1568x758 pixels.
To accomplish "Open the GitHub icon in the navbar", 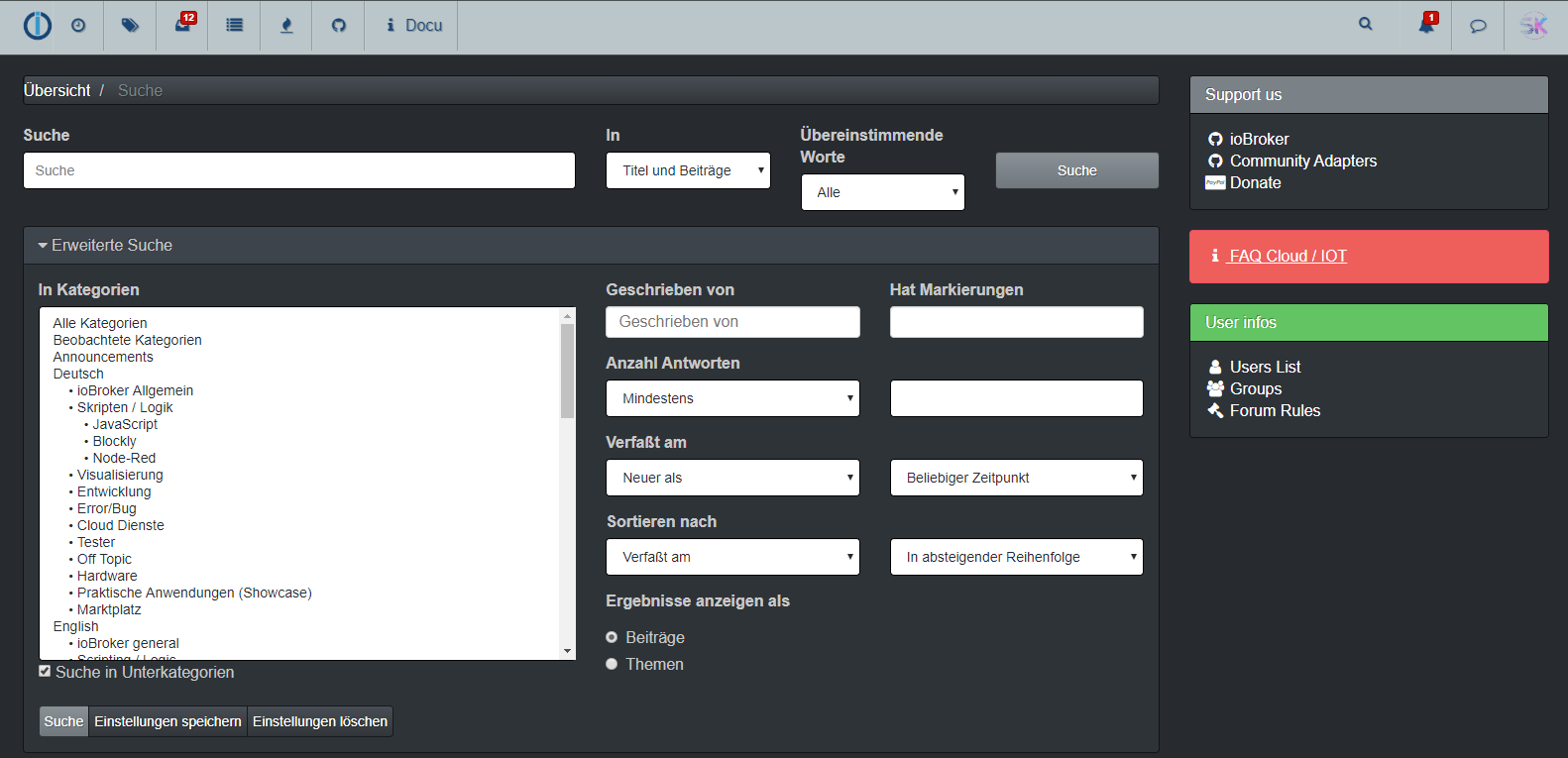I will [x=339, y=26].
